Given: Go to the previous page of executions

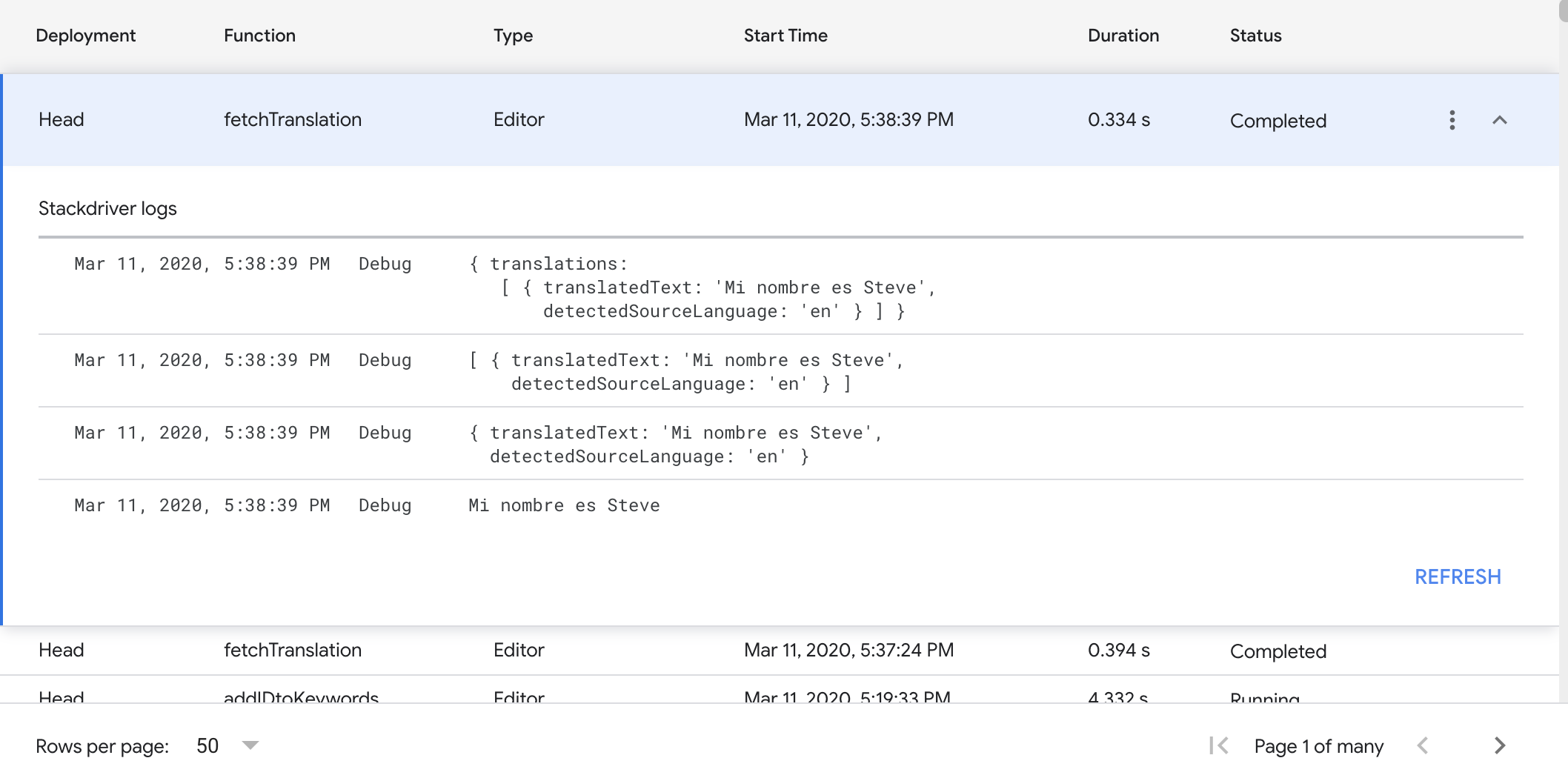Looking at the screenshot, I should coord(1422,745).
